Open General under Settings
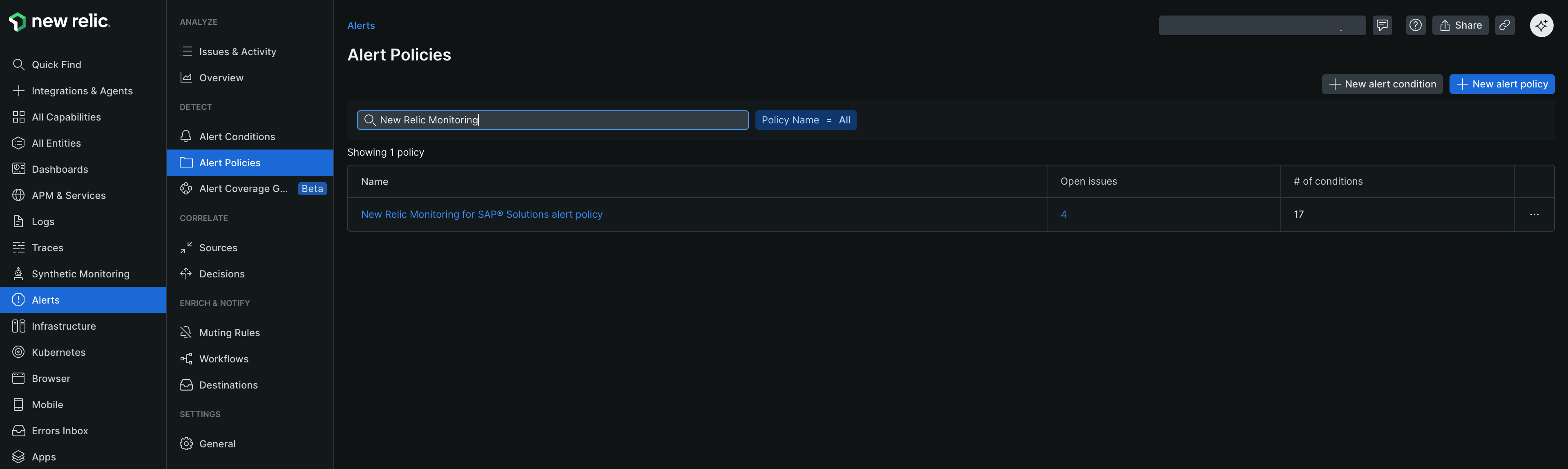This screenshot has height=469, width=1568. pos(217,443)
